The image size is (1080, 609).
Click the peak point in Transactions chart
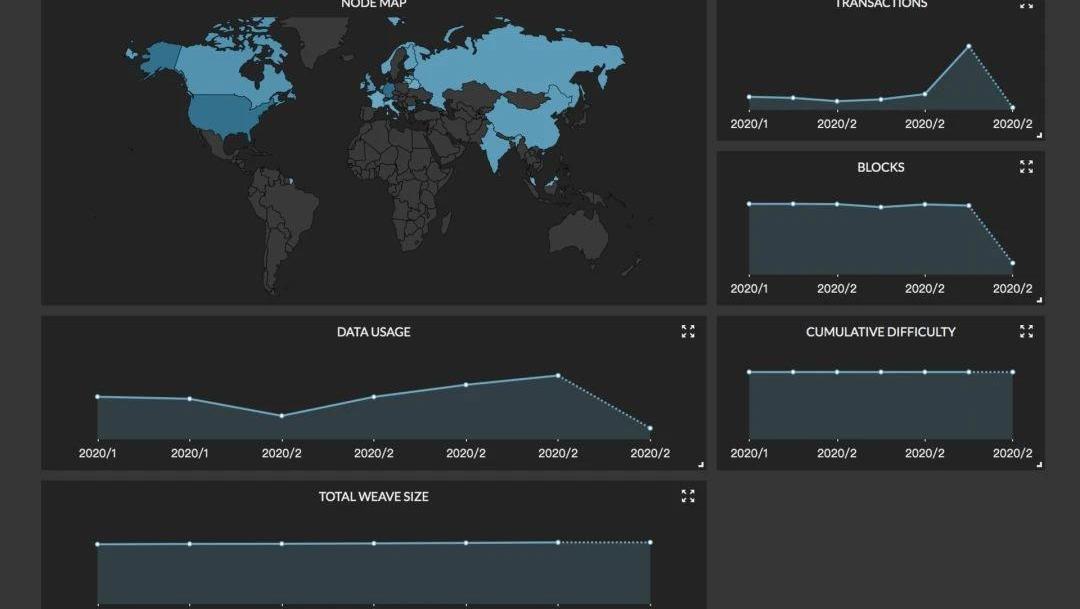click(x=968, y=46)
